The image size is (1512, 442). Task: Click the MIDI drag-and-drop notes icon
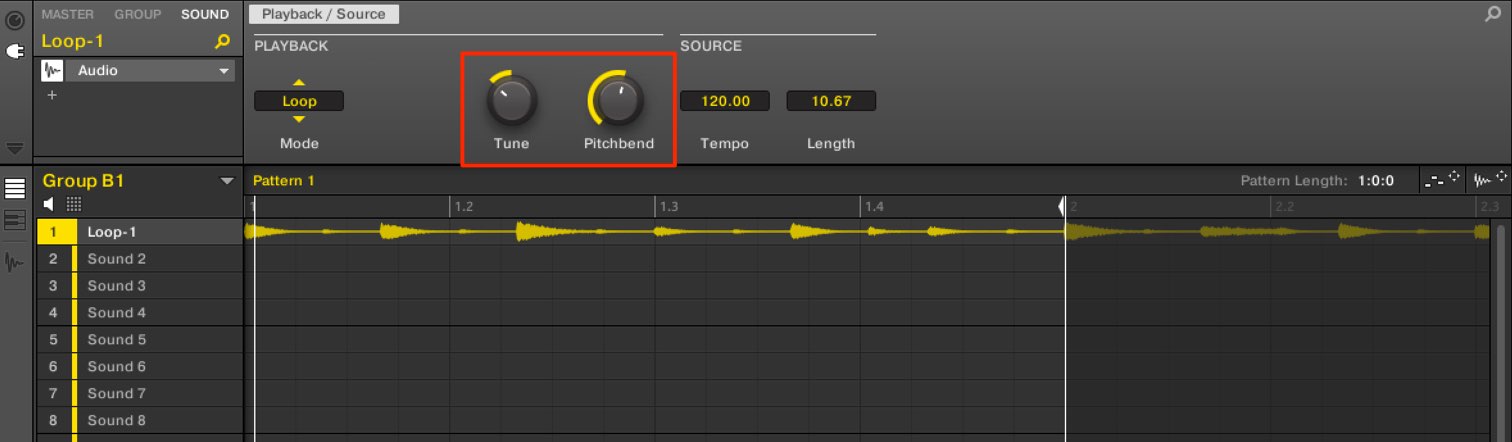[x=1441, y=180]
